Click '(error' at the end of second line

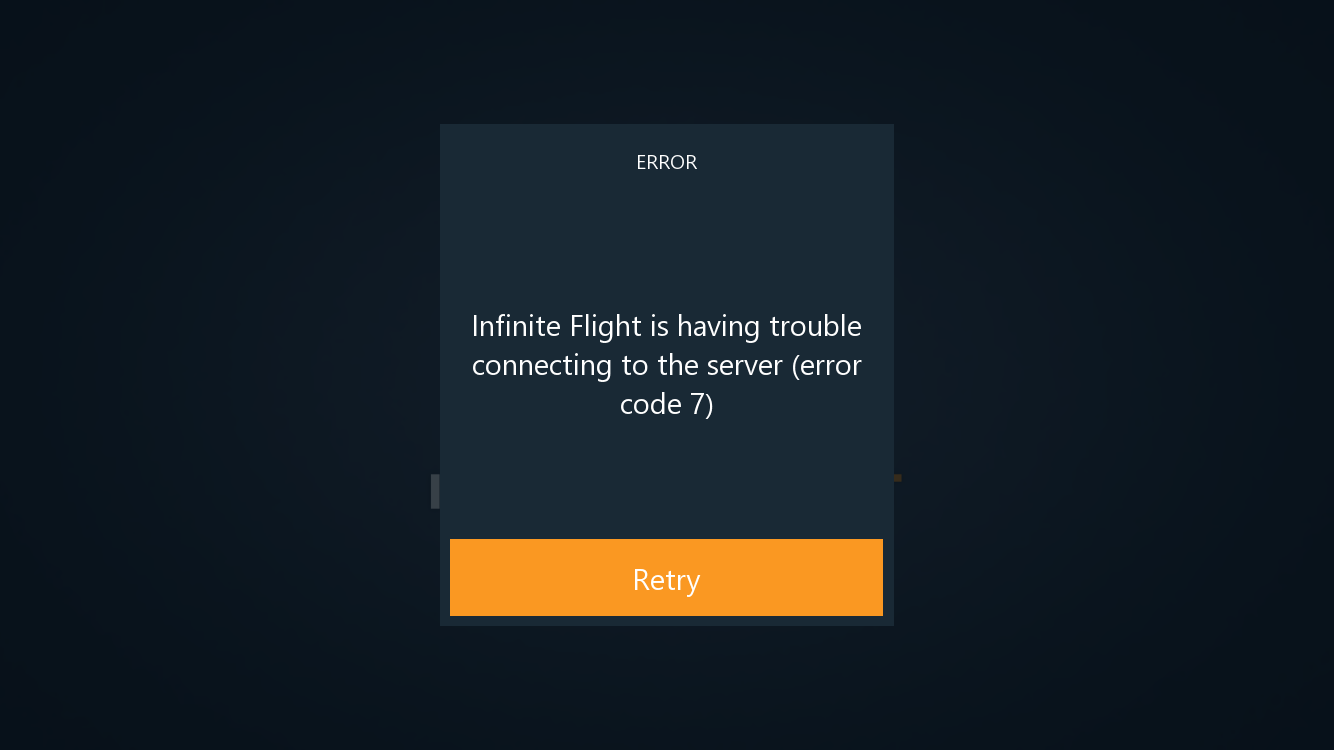[x=827, y=367]
